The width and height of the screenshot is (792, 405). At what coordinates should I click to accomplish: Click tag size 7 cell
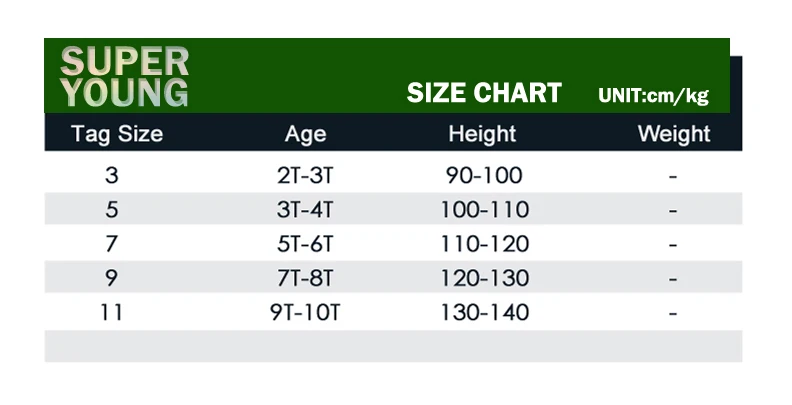point(112,244)
